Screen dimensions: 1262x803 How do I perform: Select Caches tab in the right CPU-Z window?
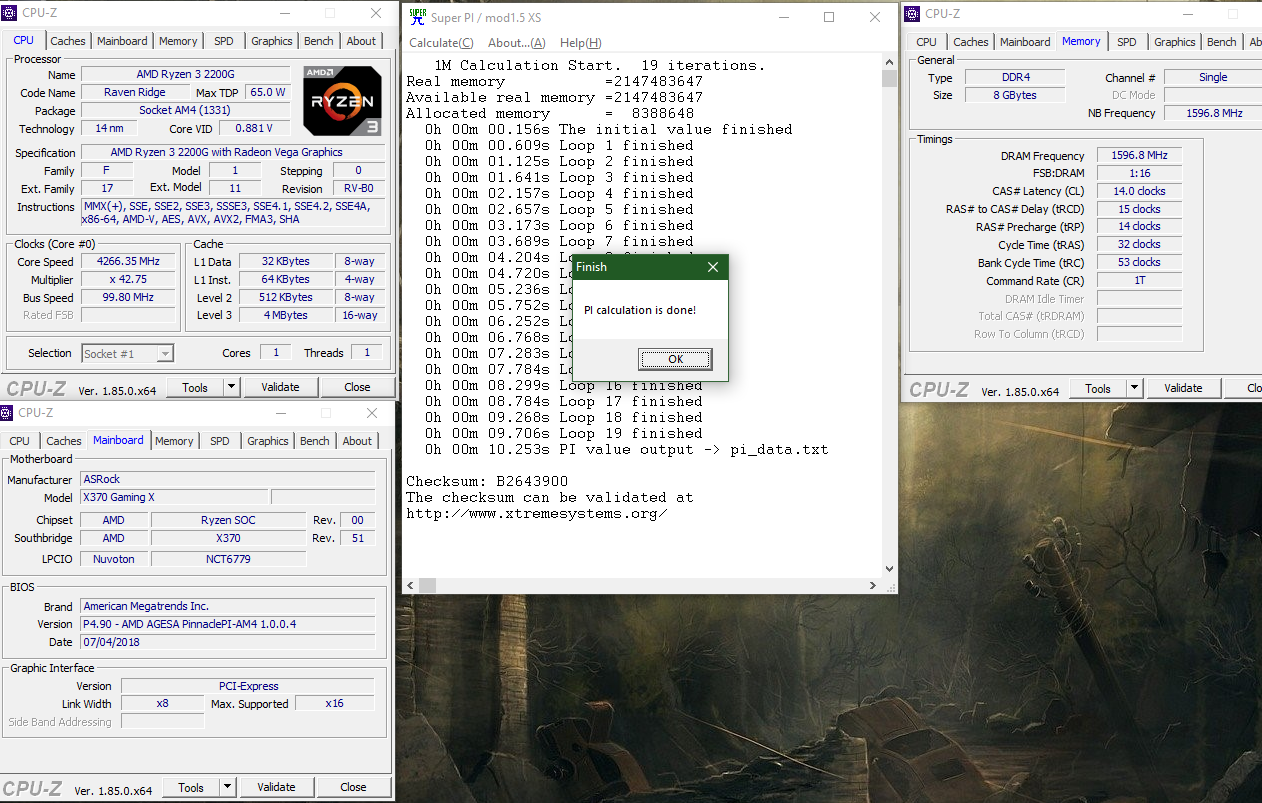[x=971, y=42]
